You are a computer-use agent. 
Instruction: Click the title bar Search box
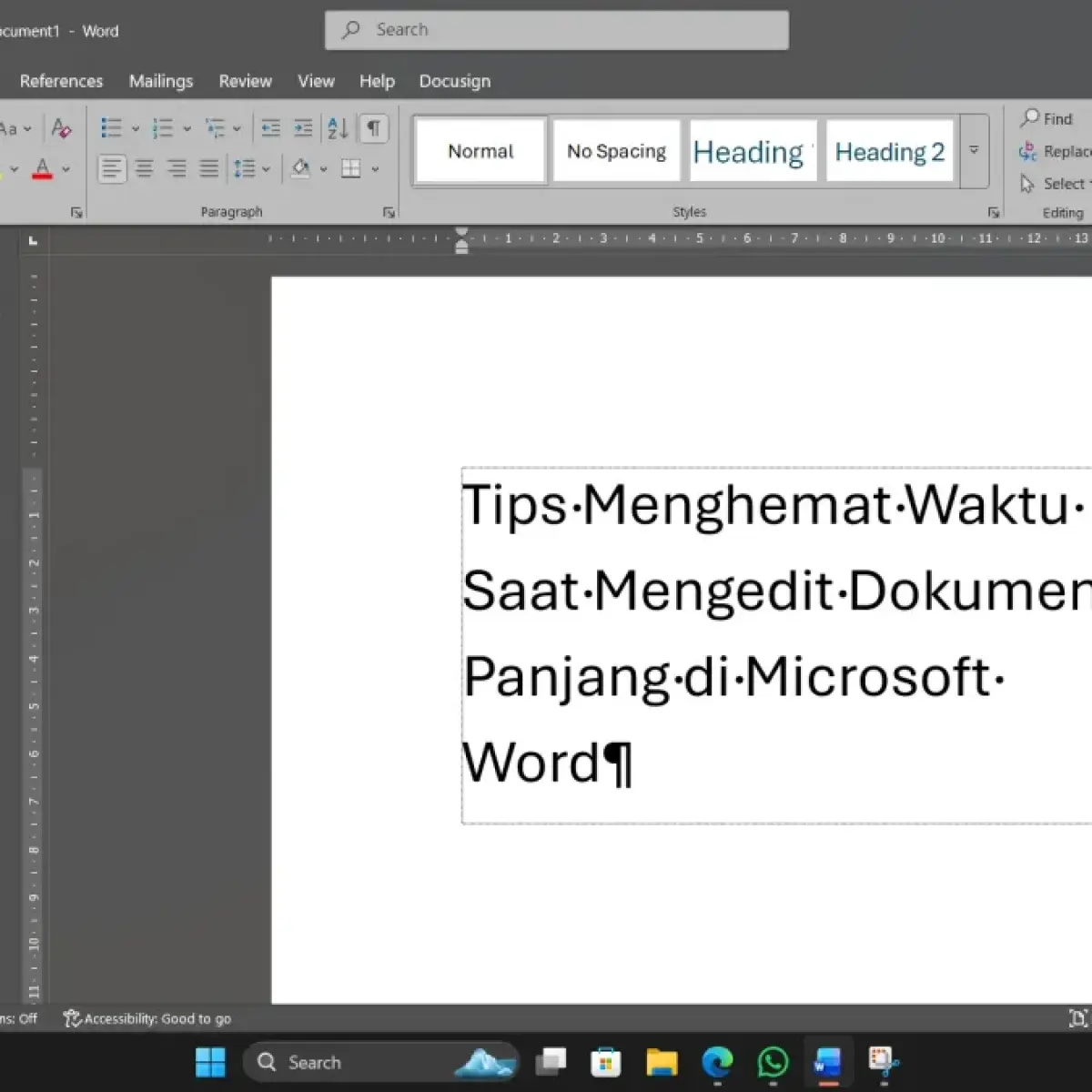click(556, 30)
